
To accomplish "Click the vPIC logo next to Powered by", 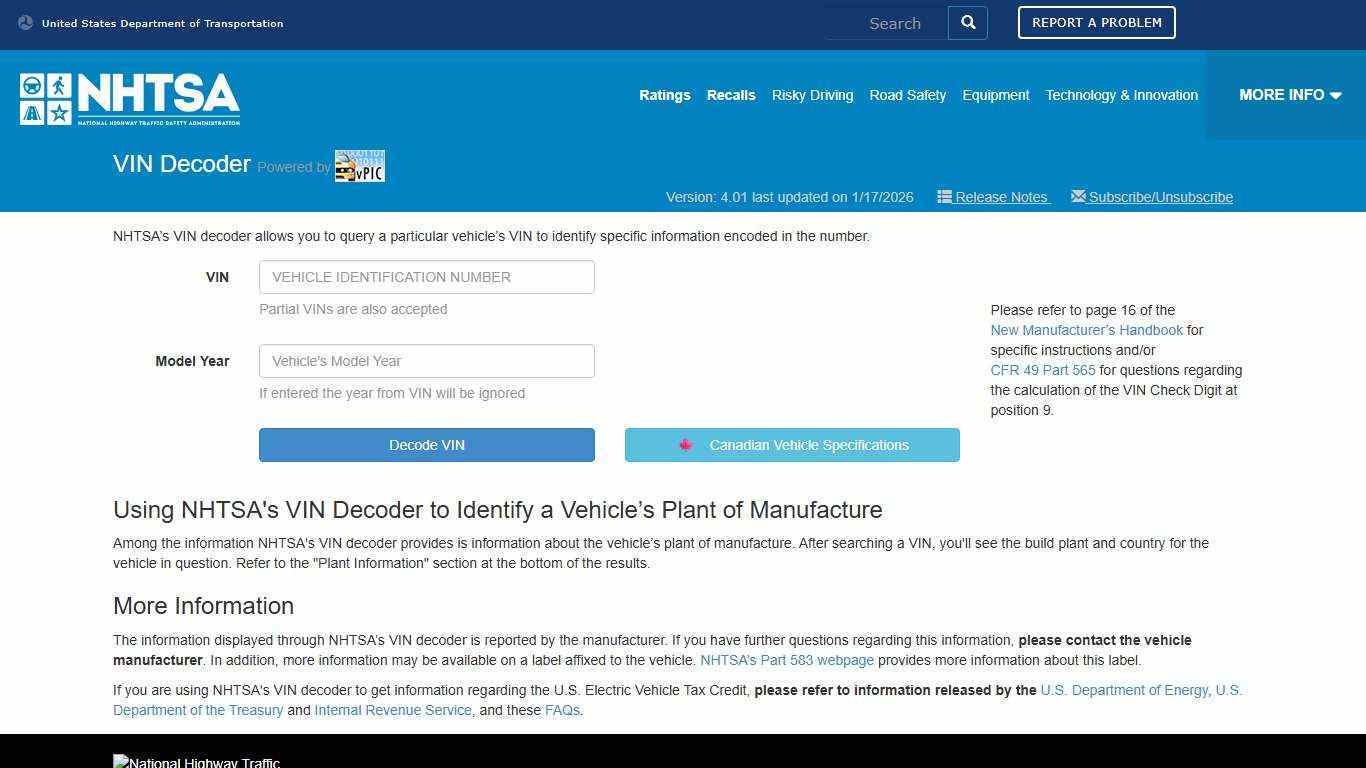I will (358, 166).
